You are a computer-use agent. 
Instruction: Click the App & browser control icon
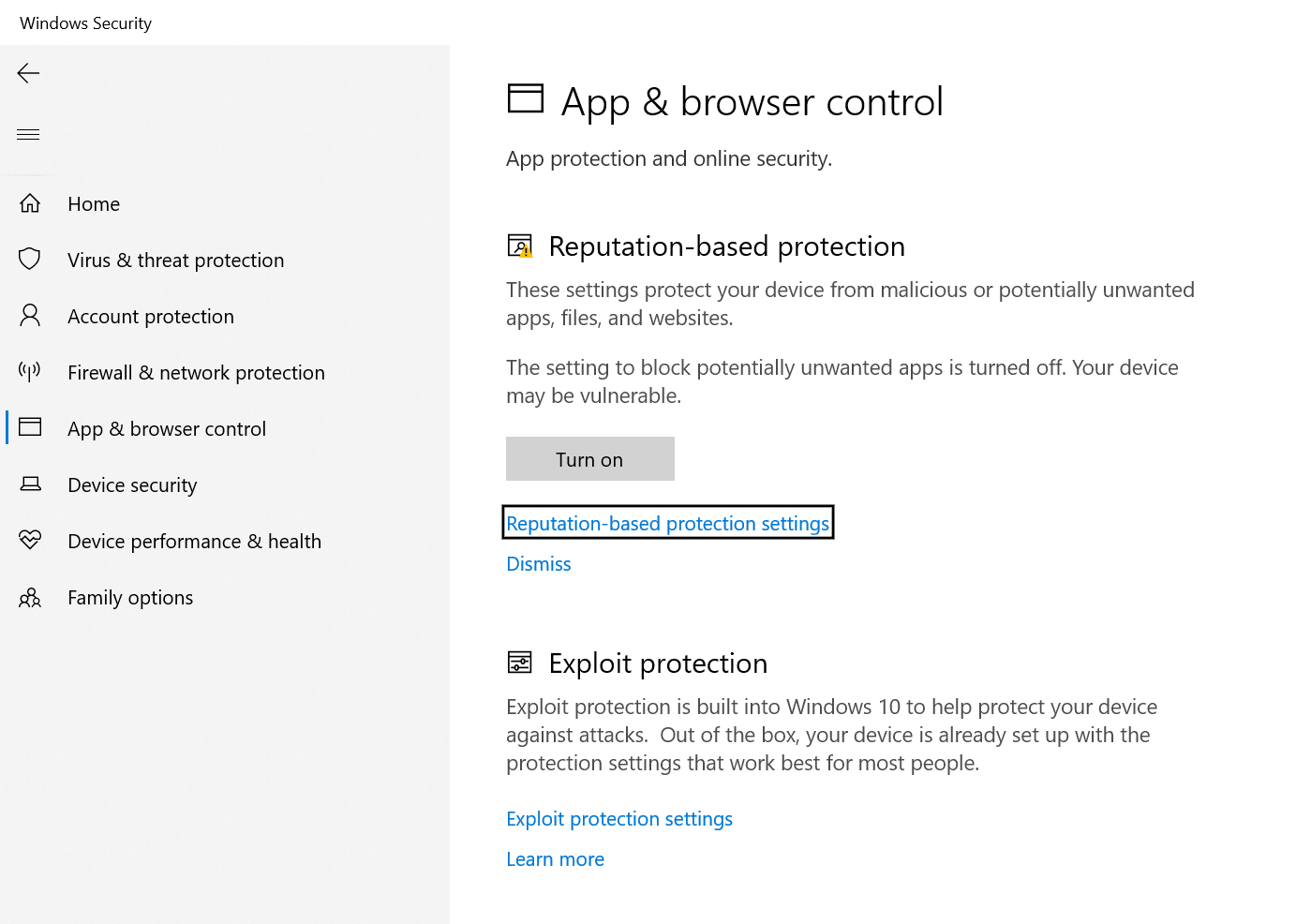click(30, 427)
